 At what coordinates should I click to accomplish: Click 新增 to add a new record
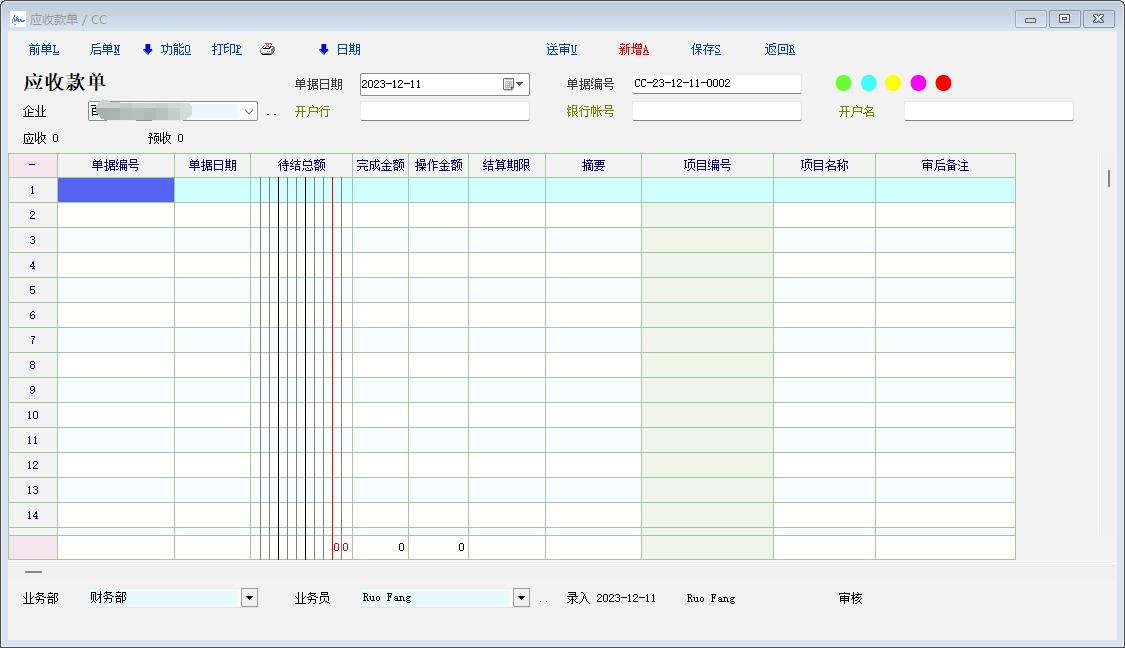pyautogui.click(x=633, y=49)
